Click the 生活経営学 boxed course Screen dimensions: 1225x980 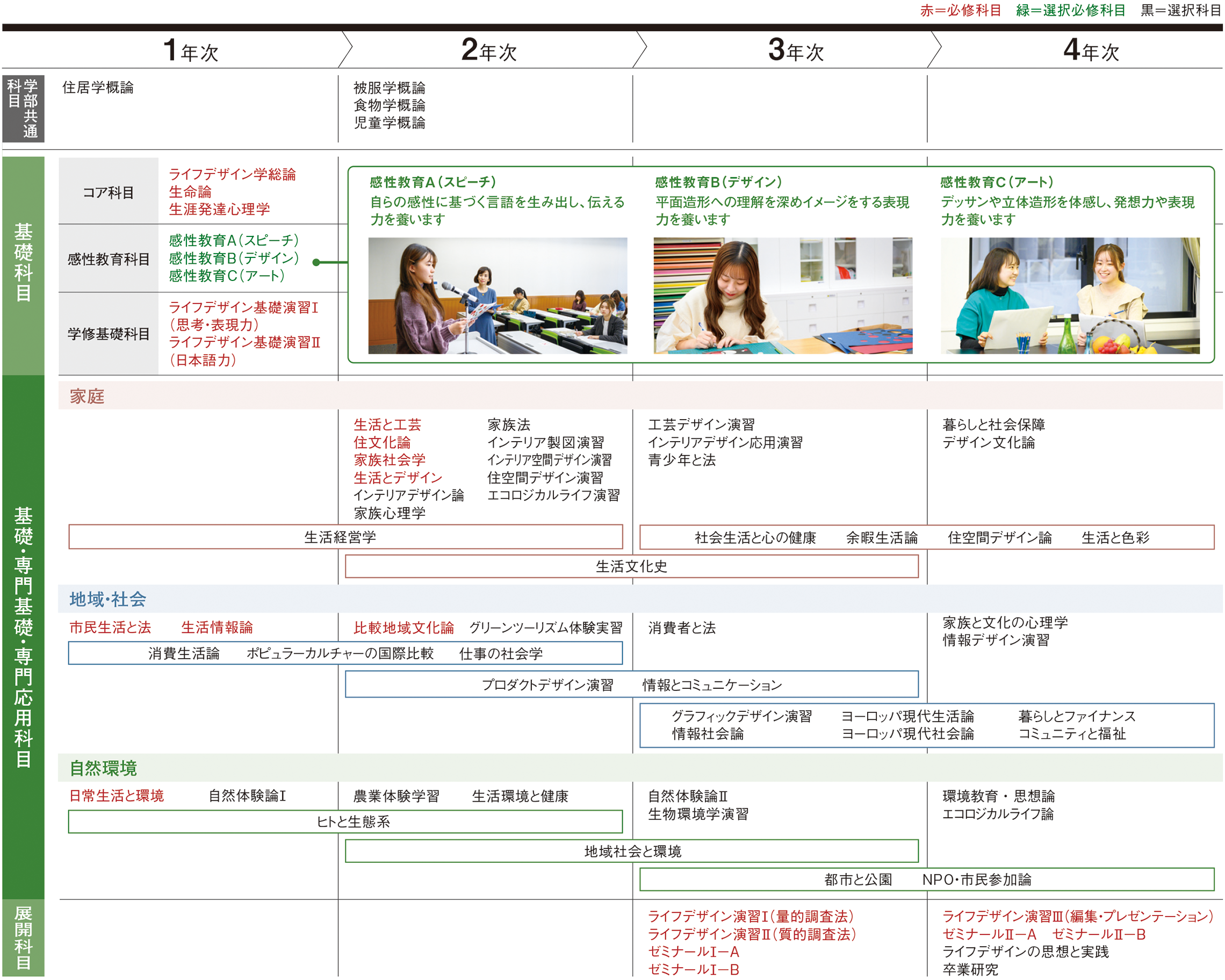[345, 537]
